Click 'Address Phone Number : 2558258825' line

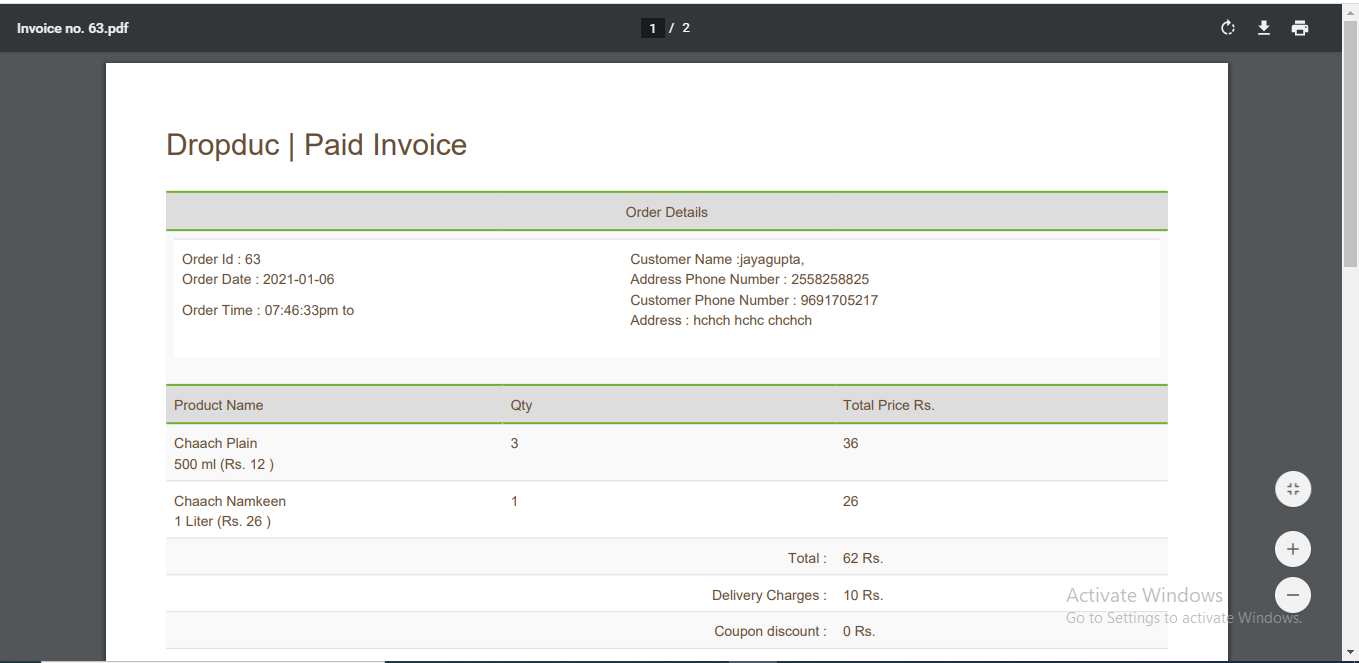[x=750, y=279]
